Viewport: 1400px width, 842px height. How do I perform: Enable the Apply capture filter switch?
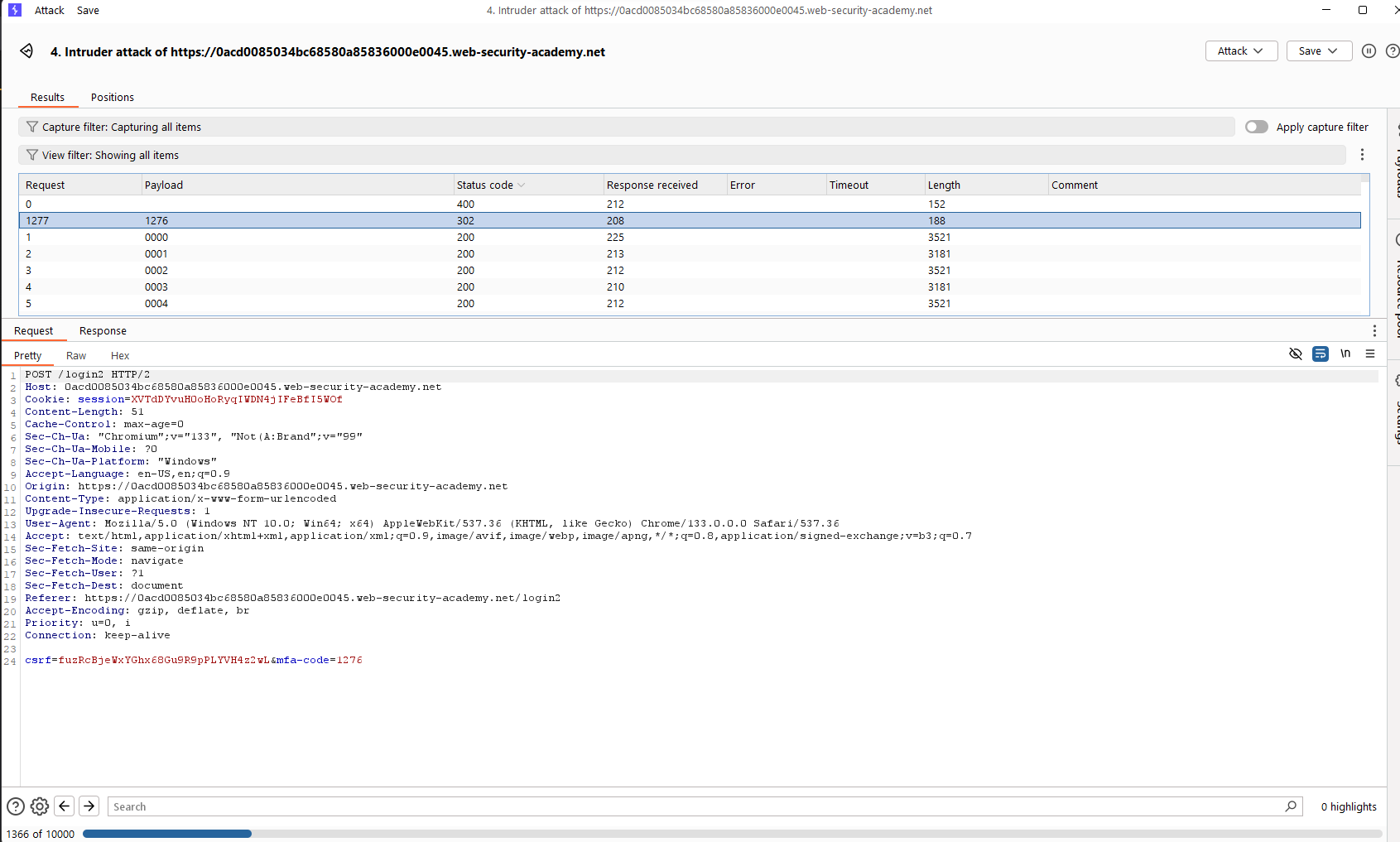(1256, 127)
